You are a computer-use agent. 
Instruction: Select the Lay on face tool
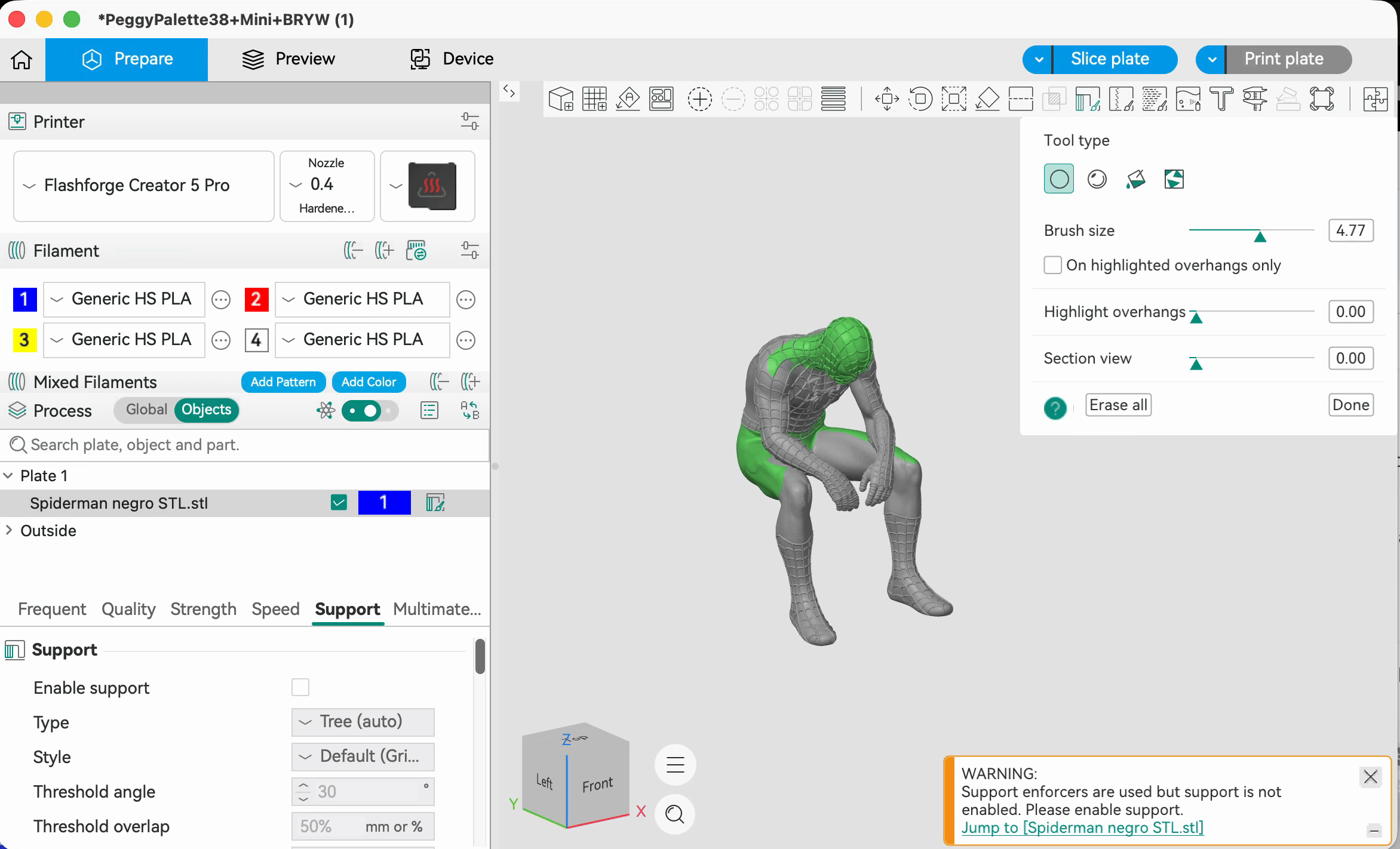click(x=987, y=99)
